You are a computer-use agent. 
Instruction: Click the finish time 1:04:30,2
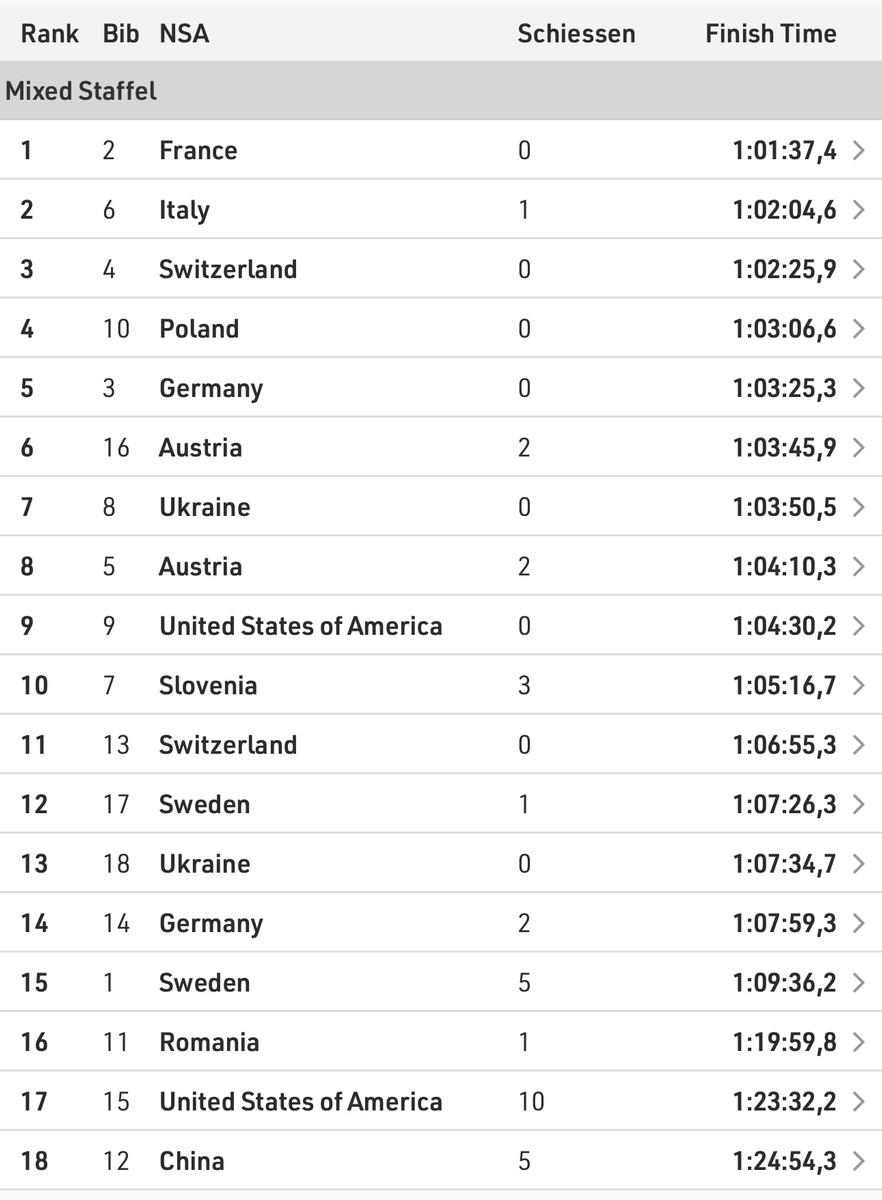point(784,626)
